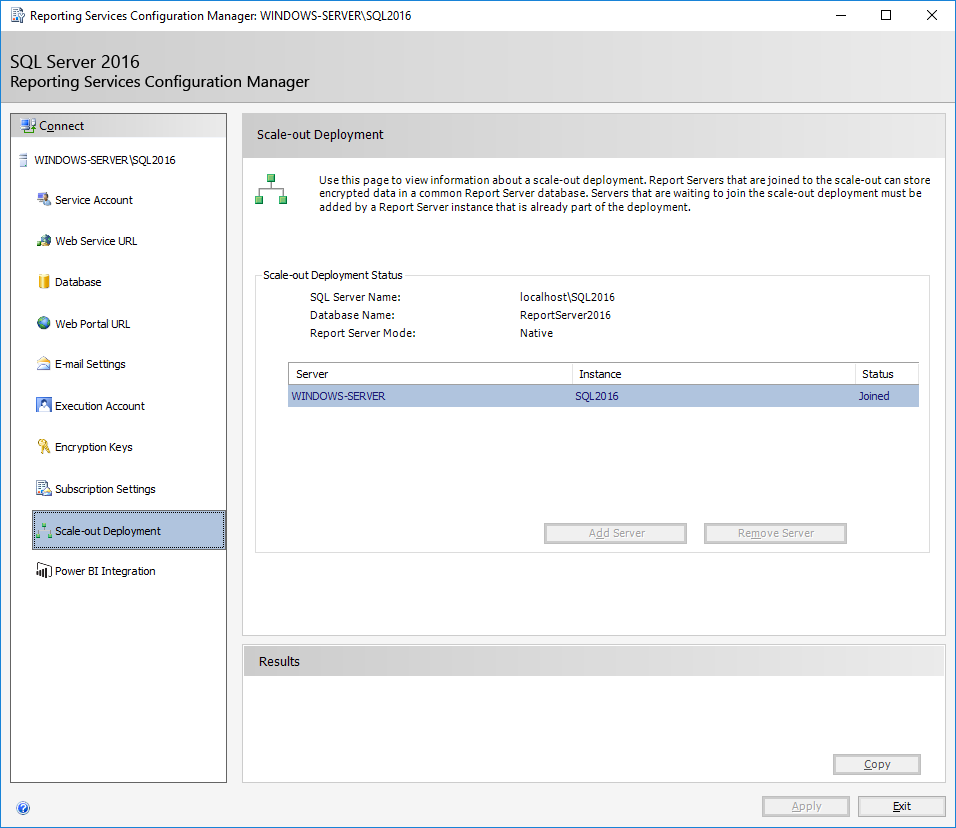Click the Connect button
956x828 pixels.
(x=118, y=126)
